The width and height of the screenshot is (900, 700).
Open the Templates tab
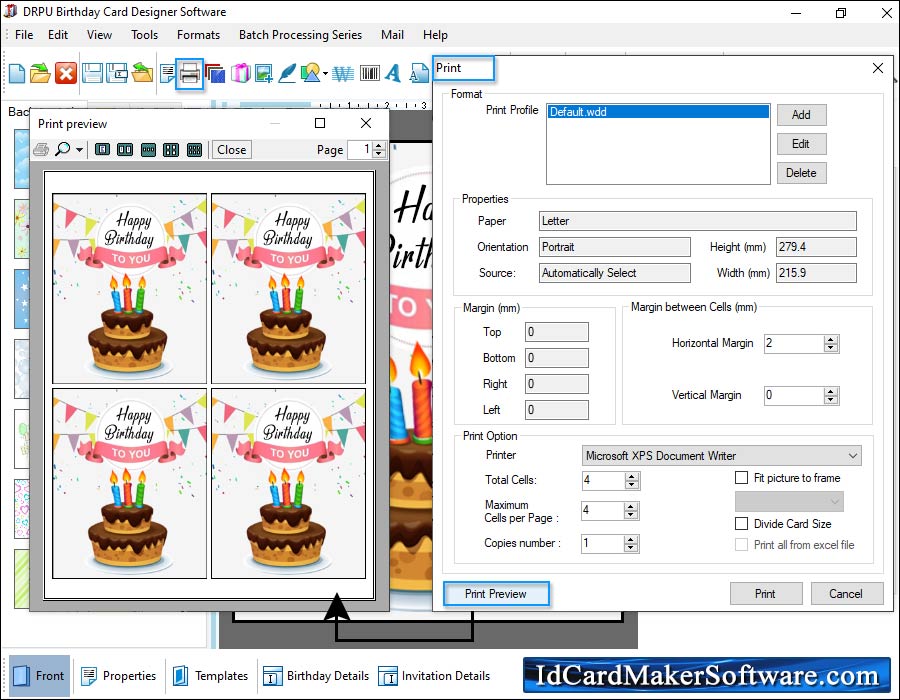click(210, 676)
